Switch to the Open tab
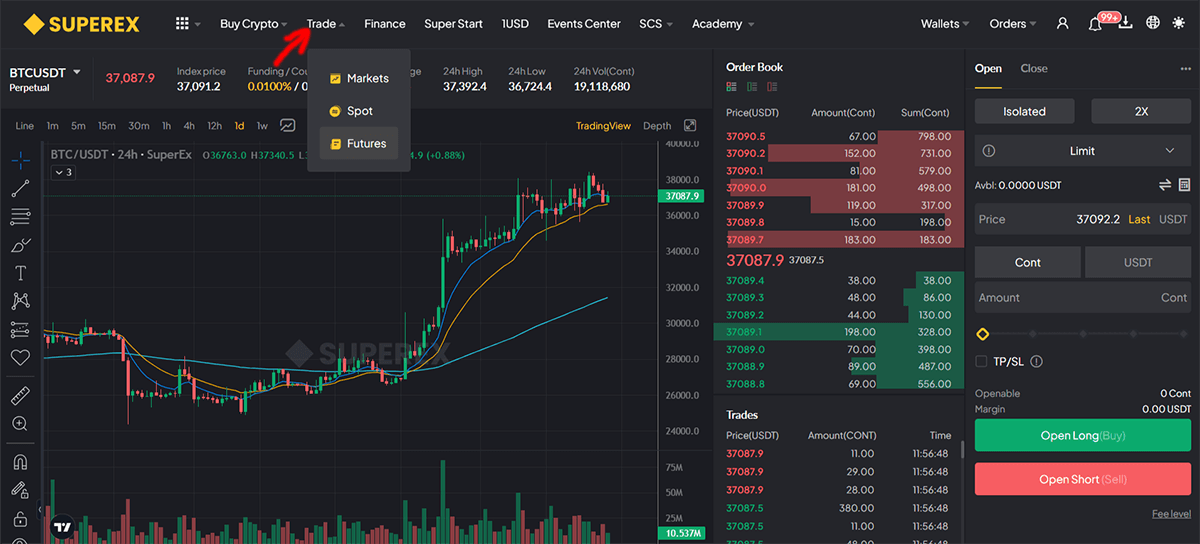This screenshot has height=544, width=1200. tap(988, 69)
